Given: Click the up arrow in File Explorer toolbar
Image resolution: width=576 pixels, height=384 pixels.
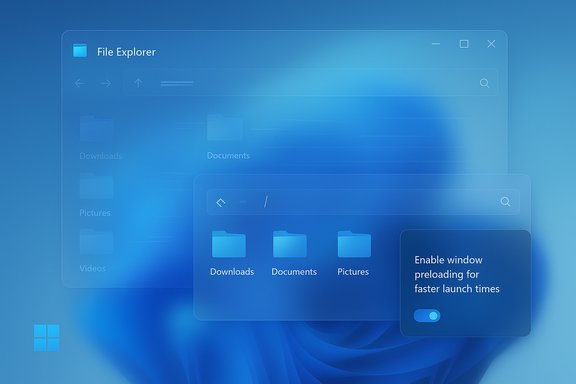Looking at the screenshot, I should 138,83.
